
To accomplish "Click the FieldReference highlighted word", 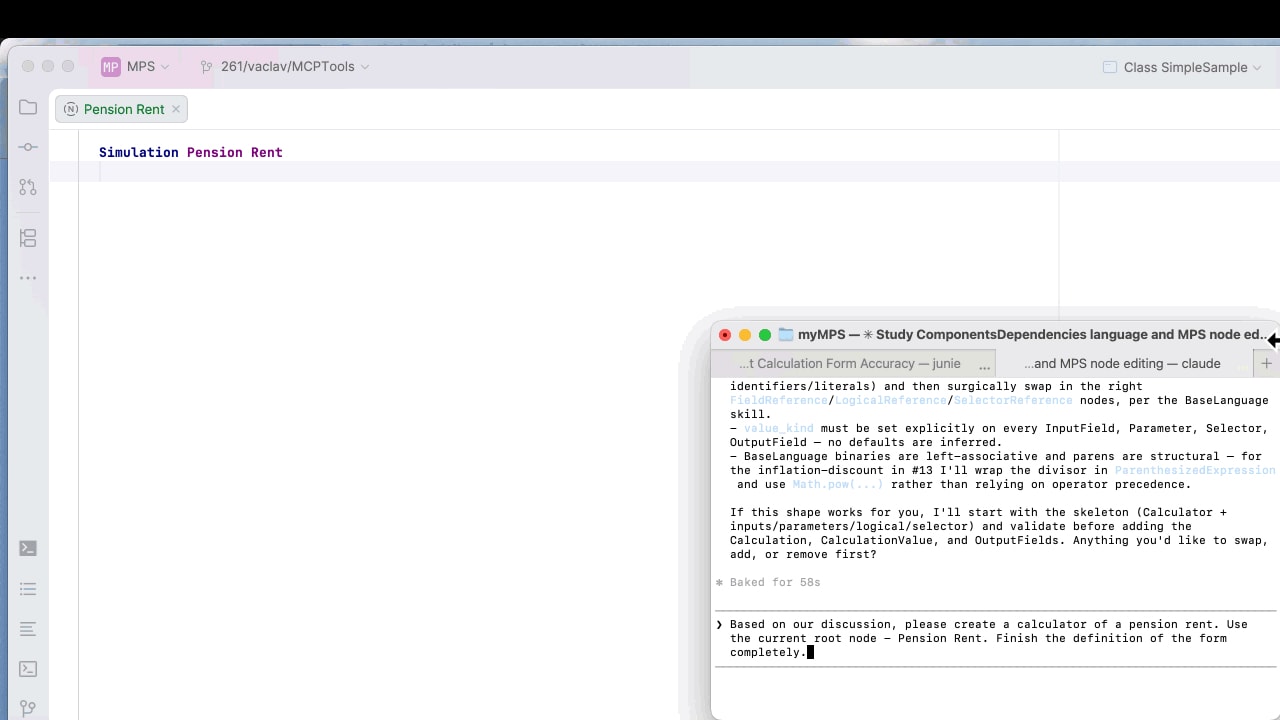I will point(779,400).
